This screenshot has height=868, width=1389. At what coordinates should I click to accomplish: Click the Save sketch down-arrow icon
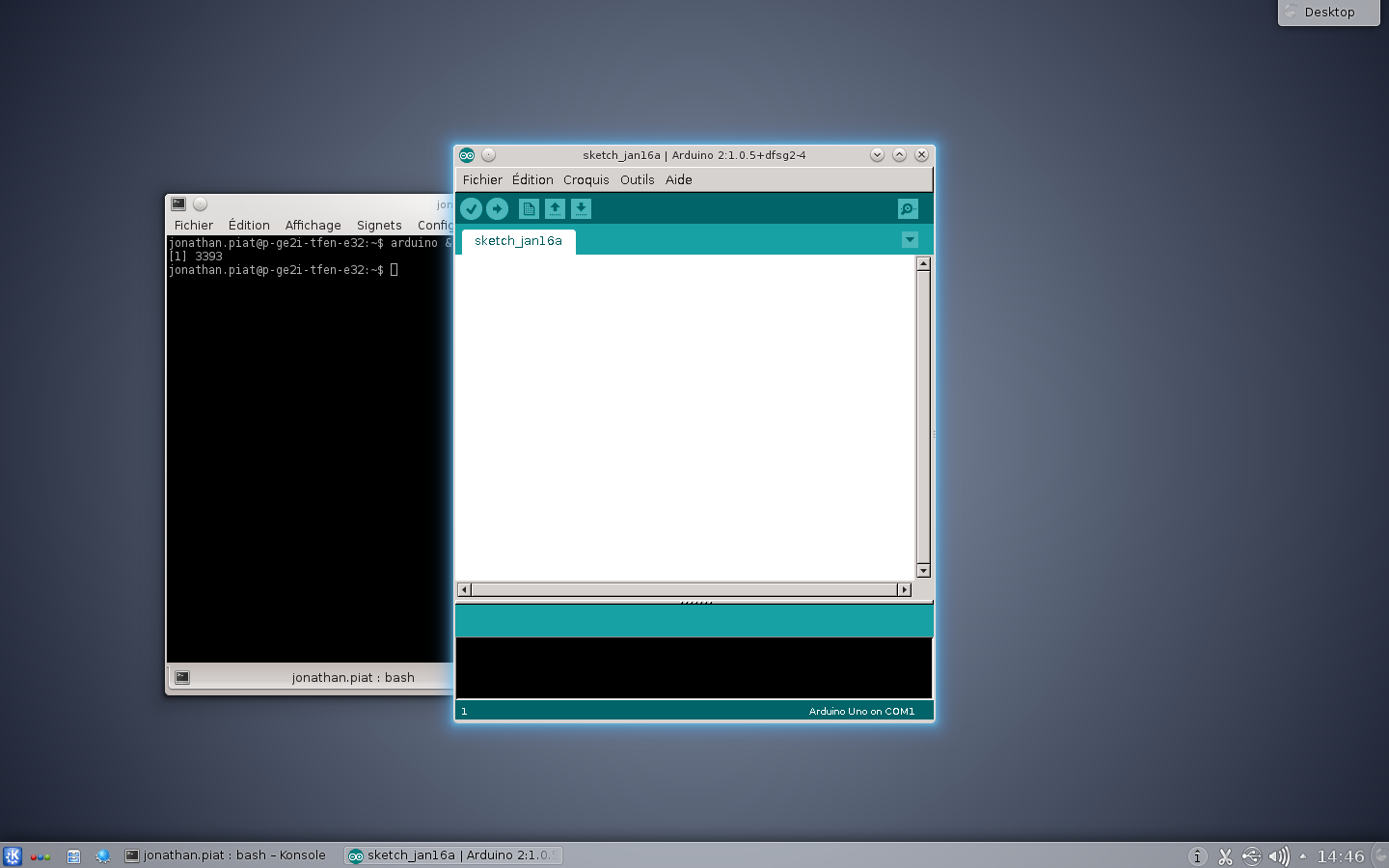[x=581, y=208]
